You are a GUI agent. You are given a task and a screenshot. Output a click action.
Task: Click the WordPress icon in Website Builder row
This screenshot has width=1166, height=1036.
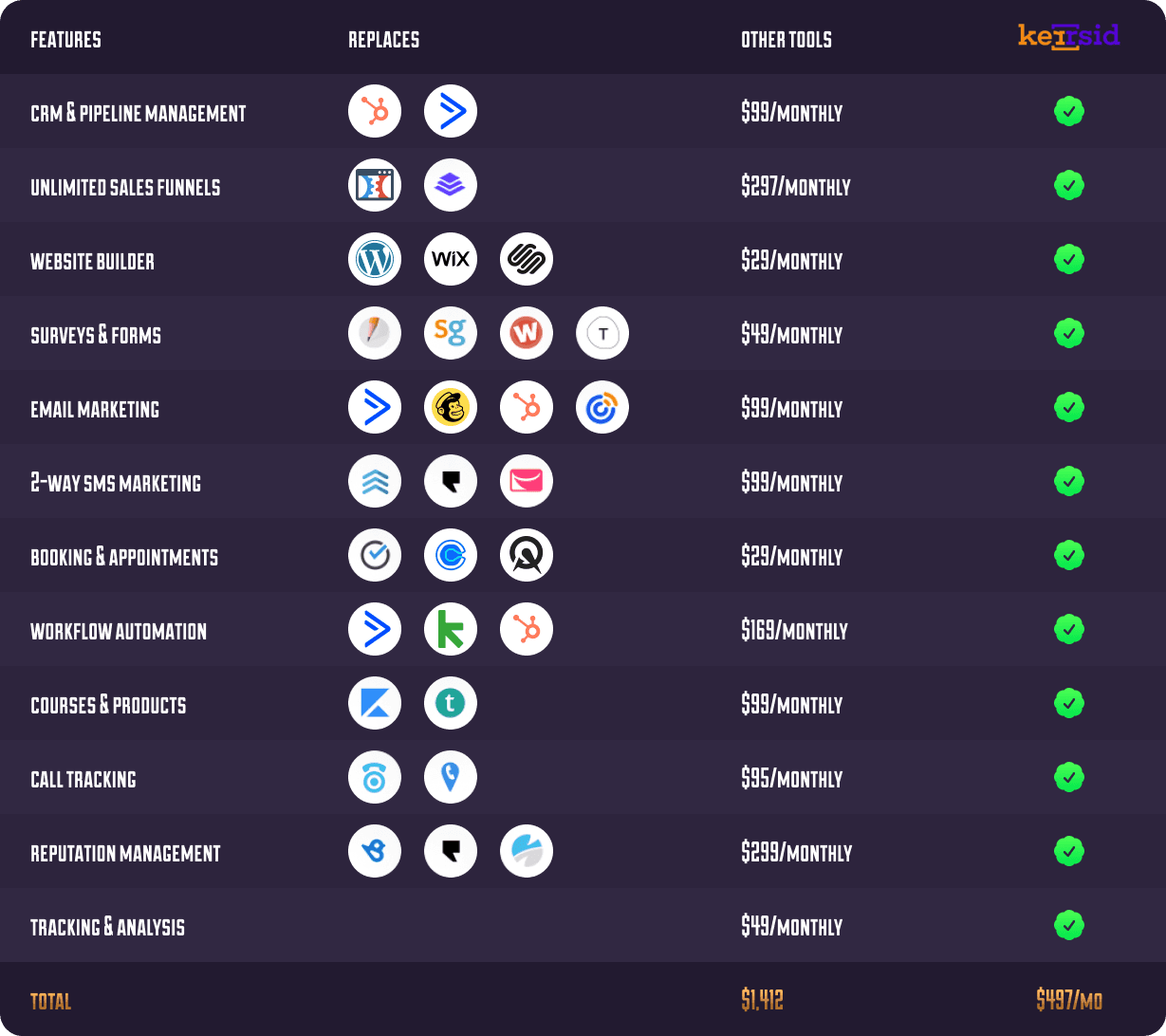pos(375,259)
